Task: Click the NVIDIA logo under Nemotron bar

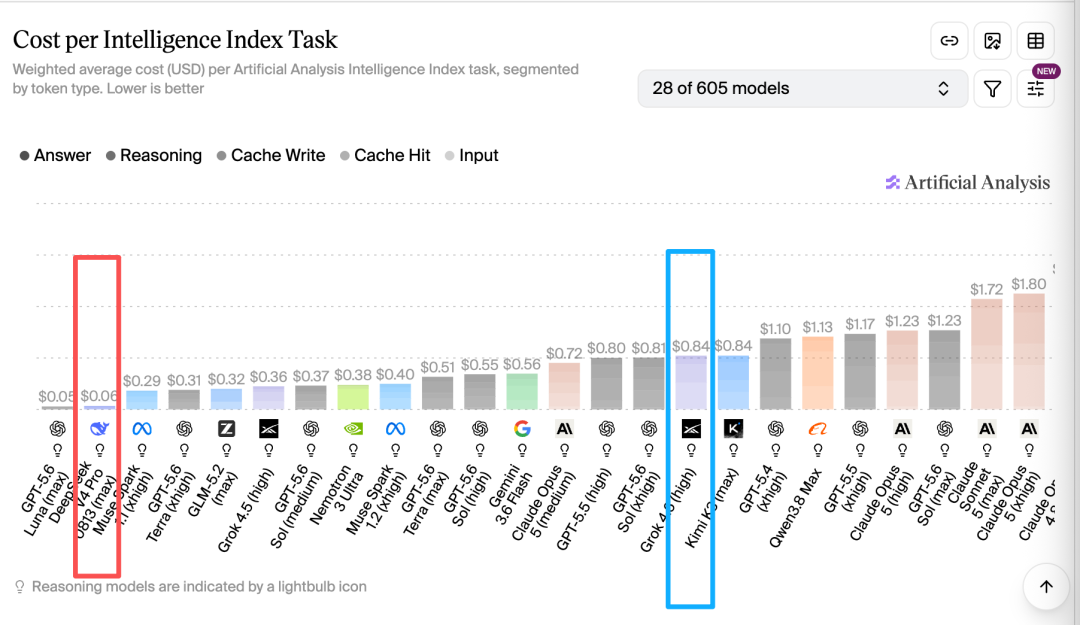Action: pyautogui.click(x=353, y=429)
